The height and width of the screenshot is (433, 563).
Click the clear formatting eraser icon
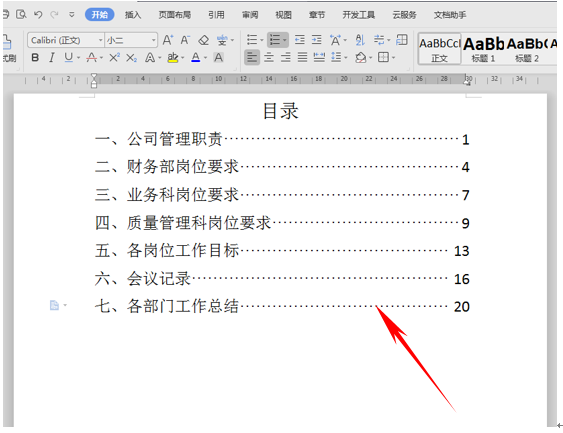coord(204,40)
